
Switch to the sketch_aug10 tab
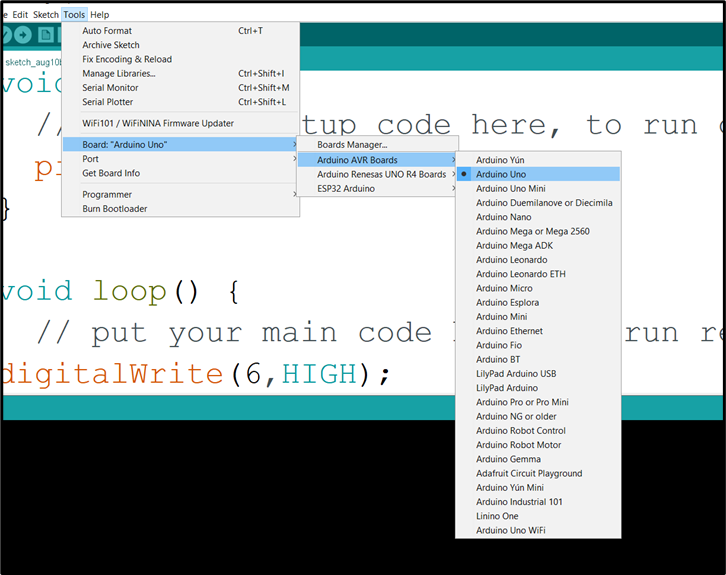coord(32,62)
